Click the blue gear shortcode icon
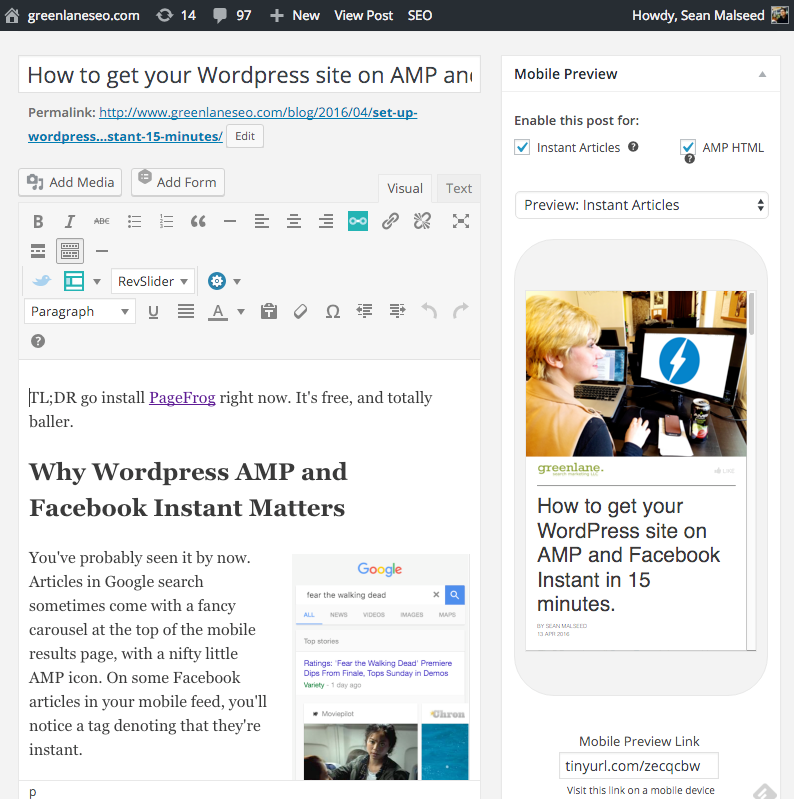Viewport: 794px width, 799px height. click(217, 281)
